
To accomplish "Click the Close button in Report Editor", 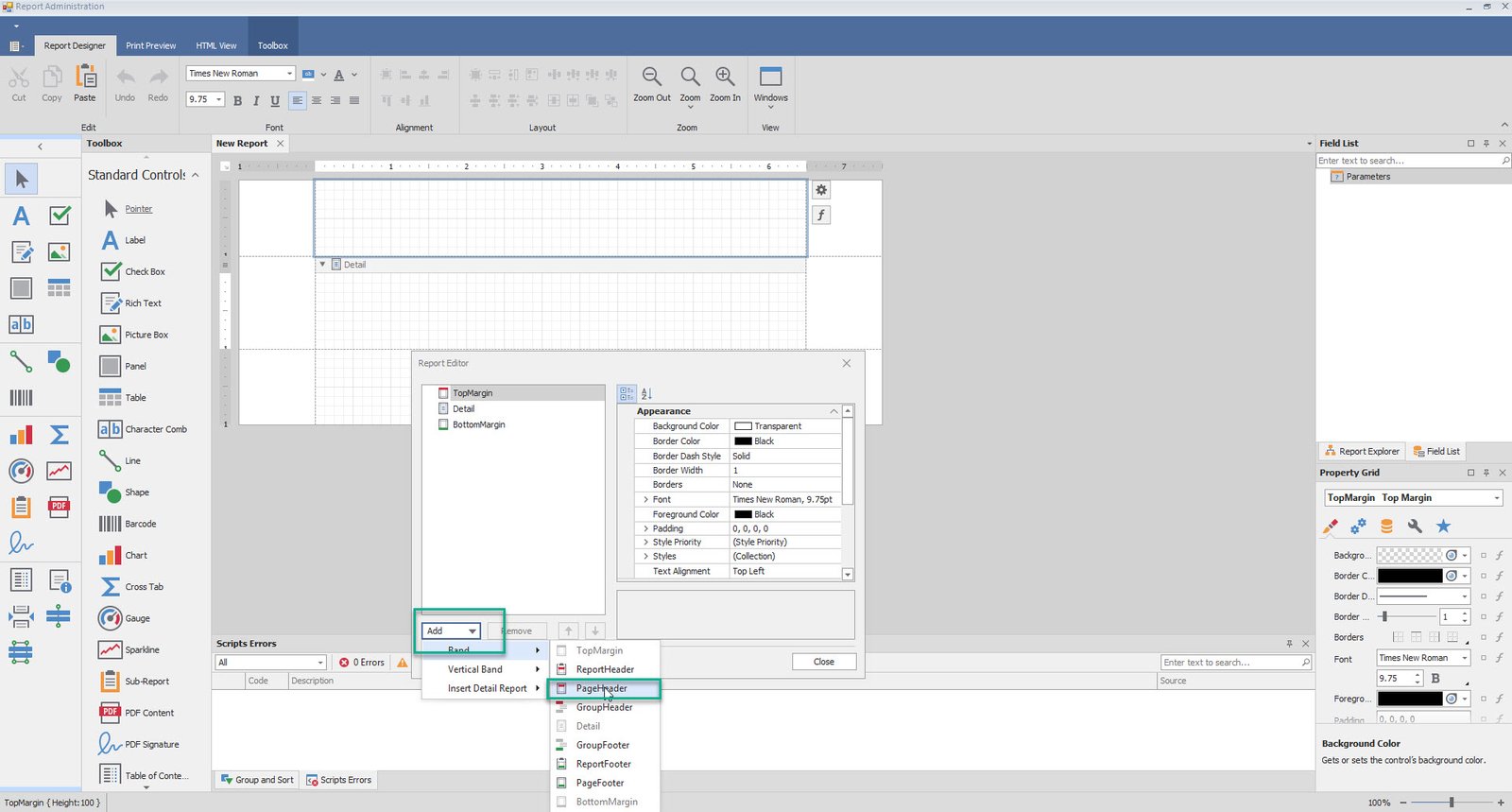I will click(x=823, y=662).
